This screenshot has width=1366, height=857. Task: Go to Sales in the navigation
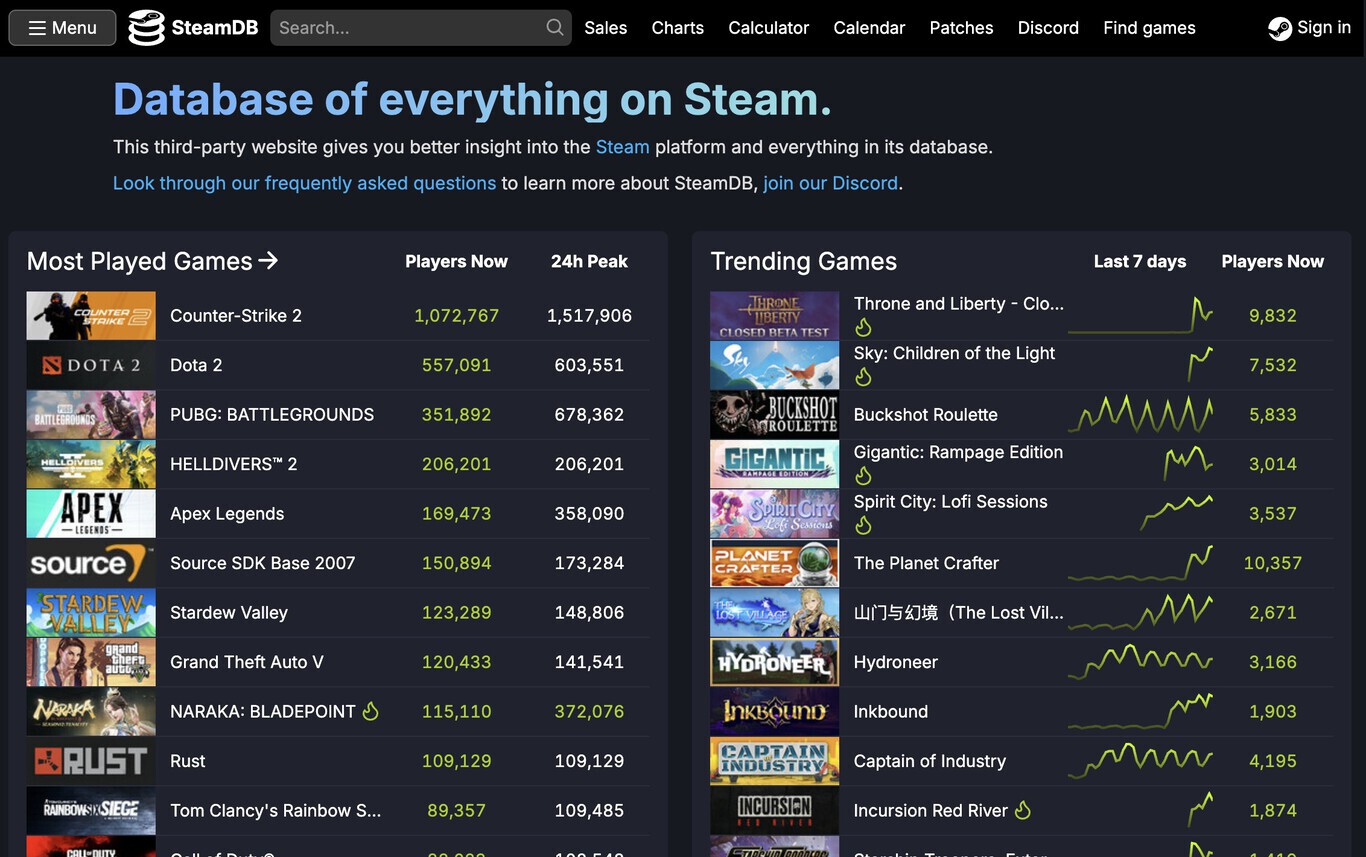pyautogui.click(x=606, y=28)
